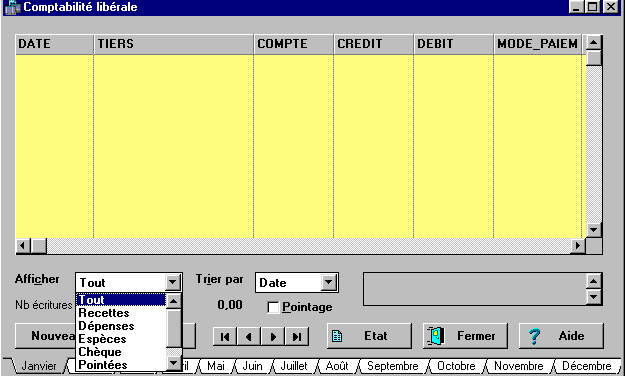Click the CREDIT column header

point(373,44)
